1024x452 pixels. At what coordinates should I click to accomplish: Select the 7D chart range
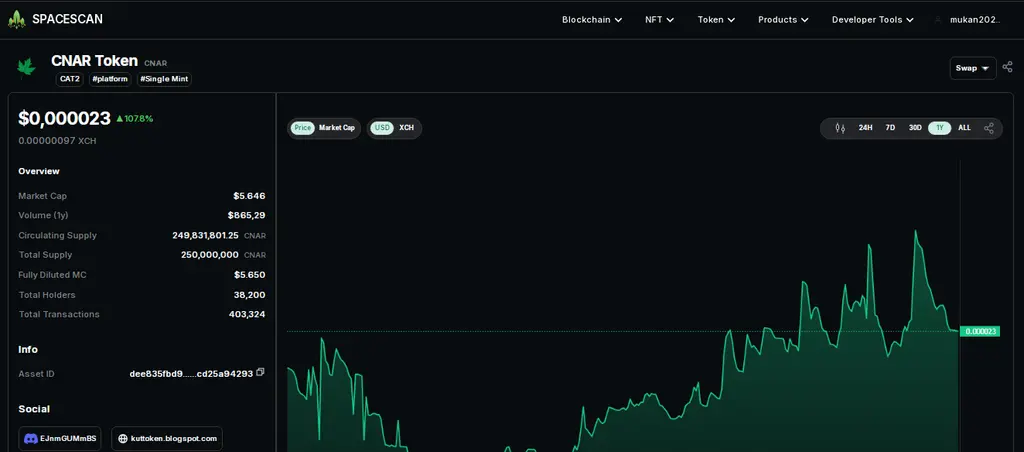[x=890, y=128]
